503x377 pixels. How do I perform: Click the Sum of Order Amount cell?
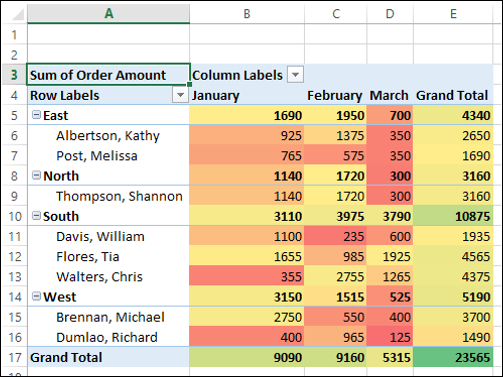(109, 75)
